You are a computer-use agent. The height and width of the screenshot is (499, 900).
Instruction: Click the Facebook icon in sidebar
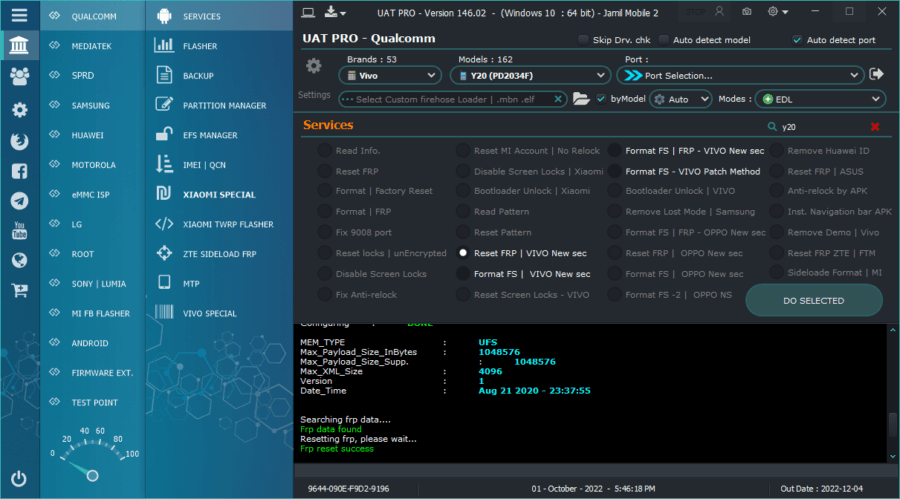(19, 171)
